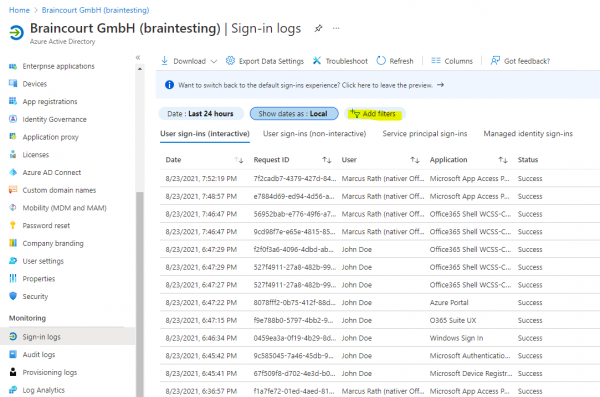Click the Status column header
The image size is (600, 397).
click(528, 160)
